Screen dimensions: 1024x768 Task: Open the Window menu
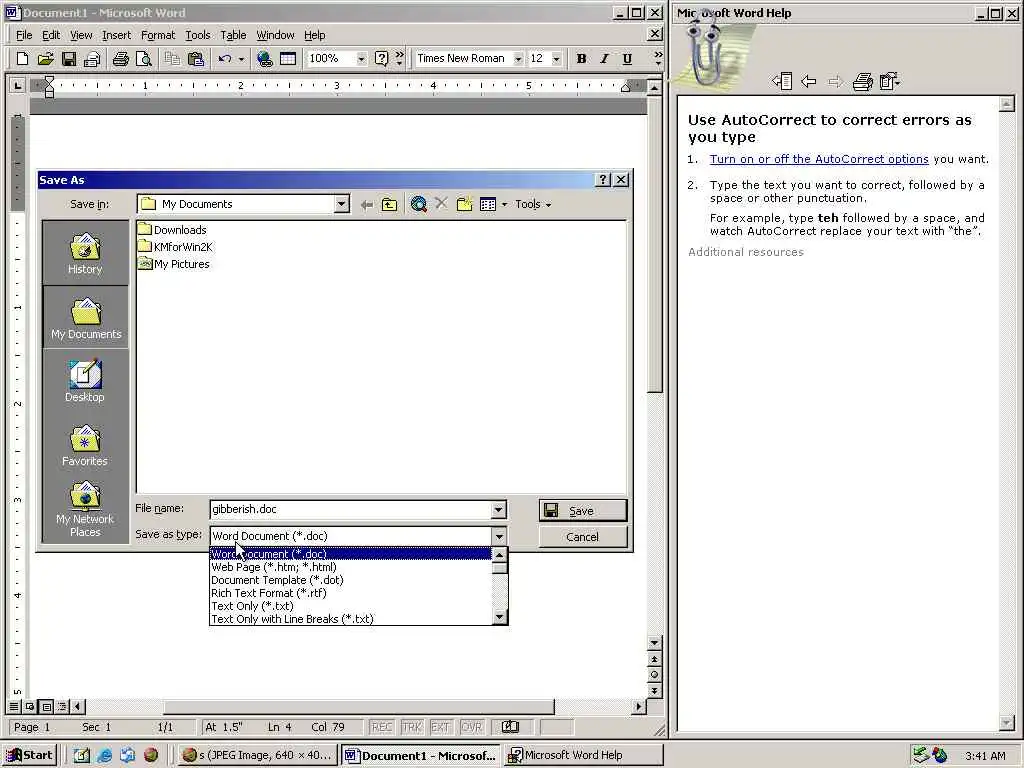(x=275, y=35)
